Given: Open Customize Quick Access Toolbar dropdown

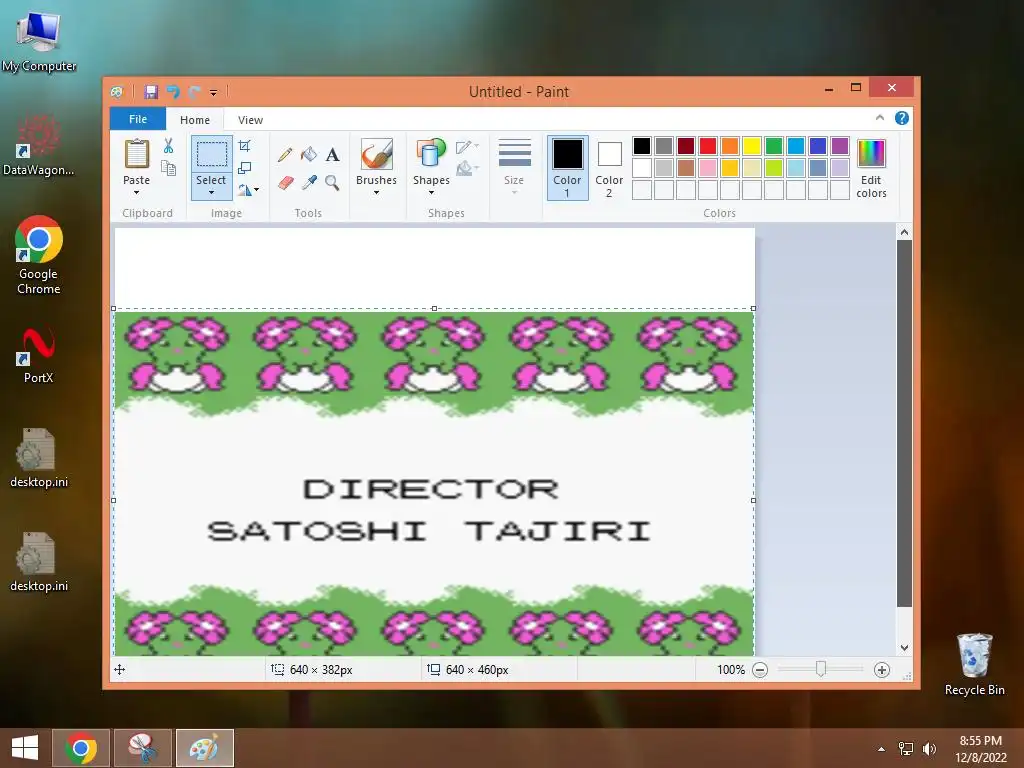Looking at the screenshot, I should point(214,93).
